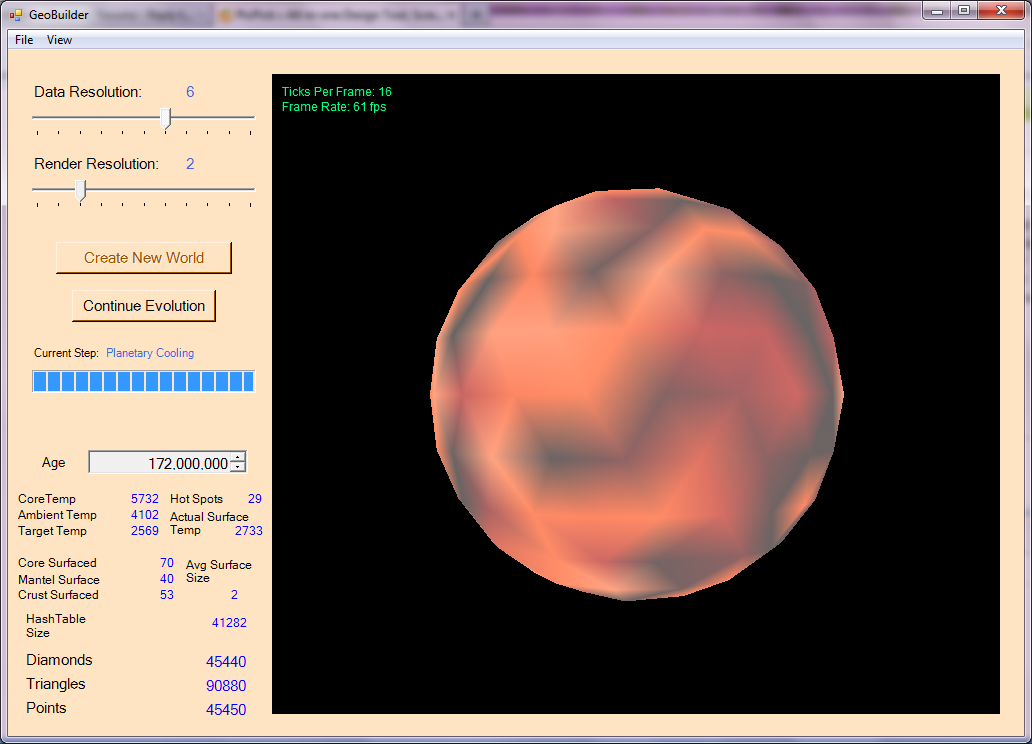Click the Actual Surface Temp value 2733

249,531
